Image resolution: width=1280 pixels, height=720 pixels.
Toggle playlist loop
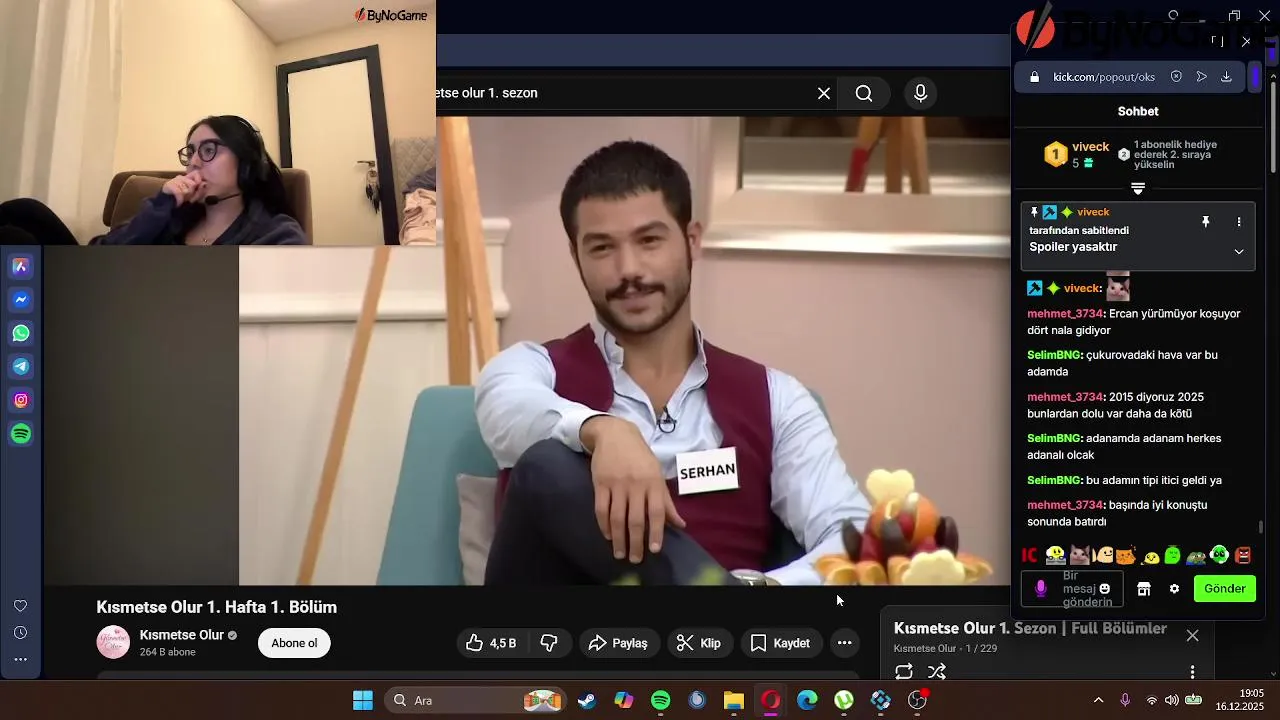tap(904, 672)
